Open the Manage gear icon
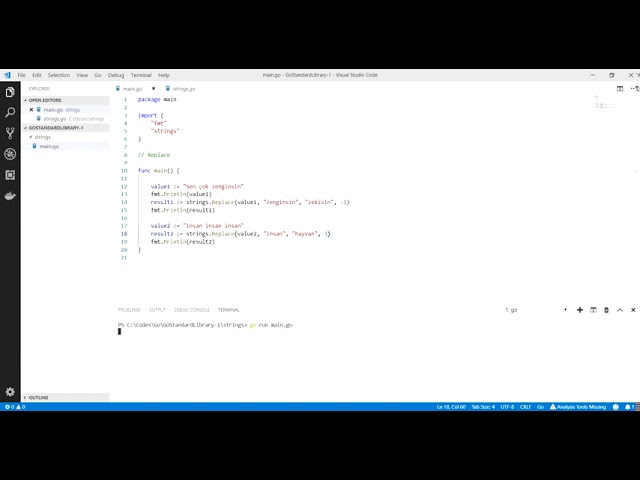This screenshot has height=480, width=640. tap(10, 392)
